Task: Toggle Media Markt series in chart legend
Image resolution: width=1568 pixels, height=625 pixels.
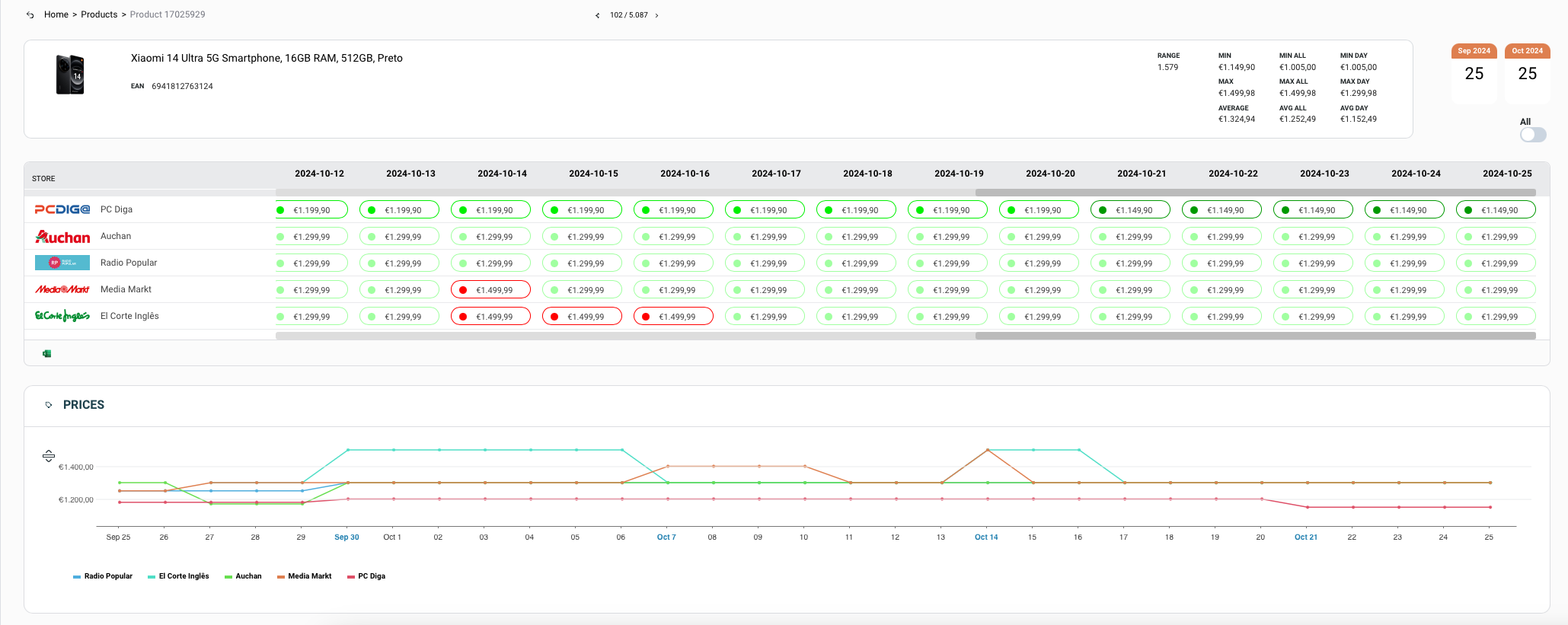Action: (305, 576)
